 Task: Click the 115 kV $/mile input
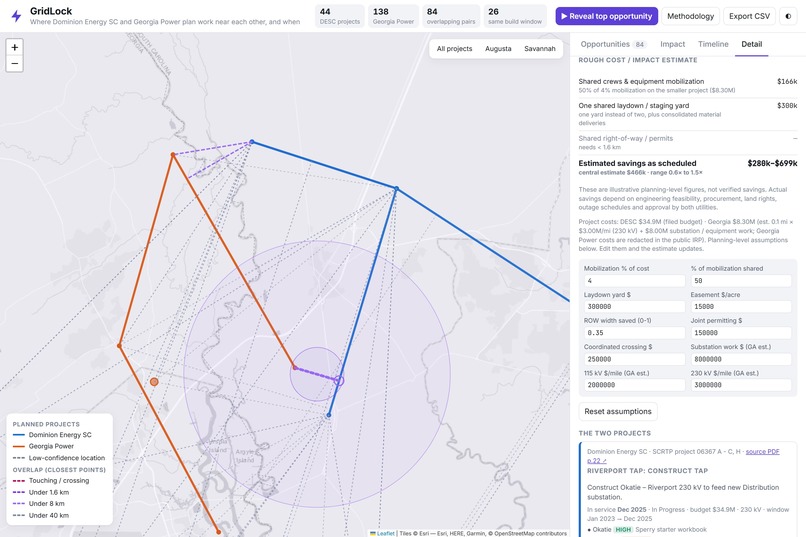point(634,385)
